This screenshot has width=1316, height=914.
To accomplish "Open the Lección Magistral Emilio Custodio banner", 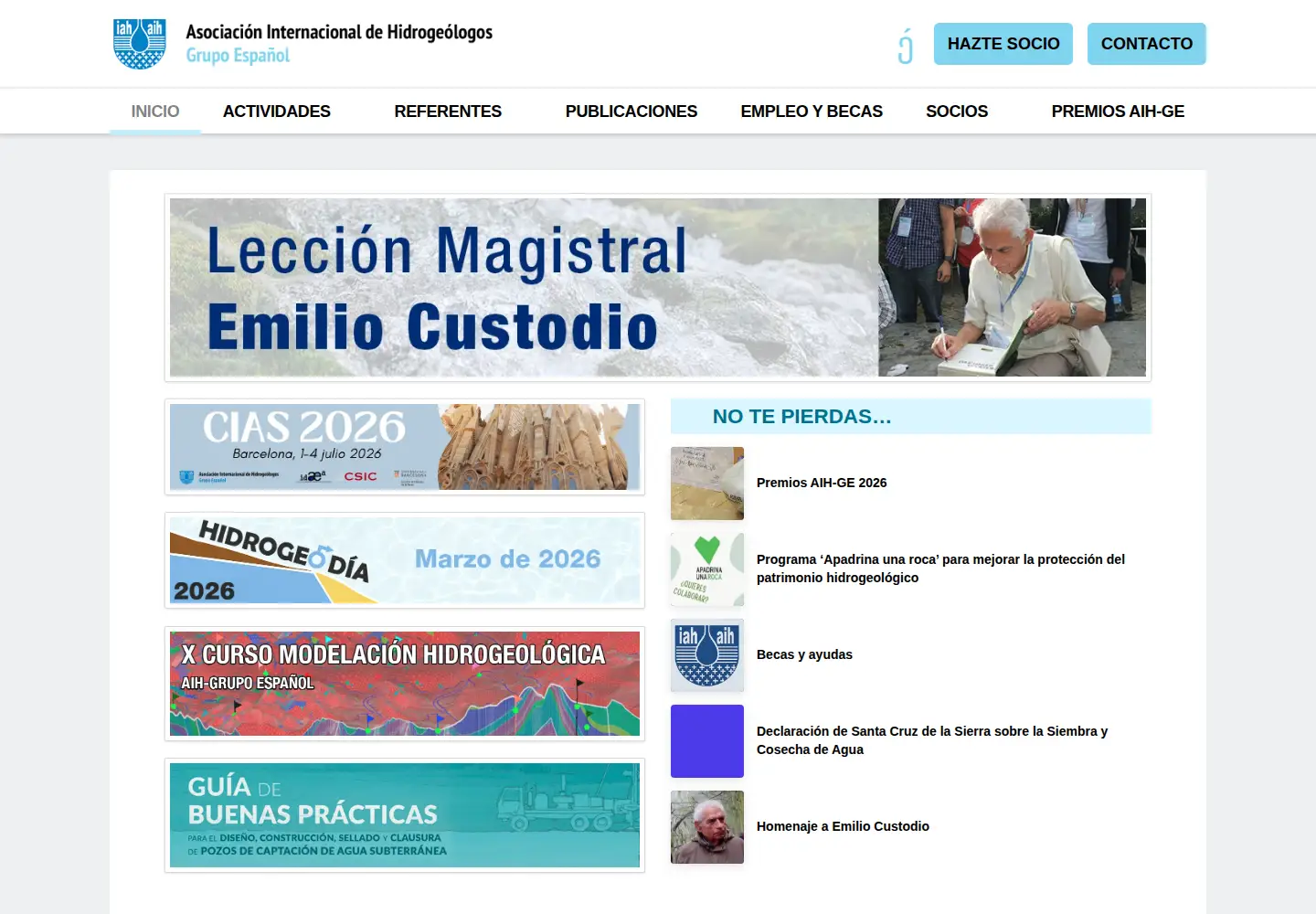I will point(658,287).
